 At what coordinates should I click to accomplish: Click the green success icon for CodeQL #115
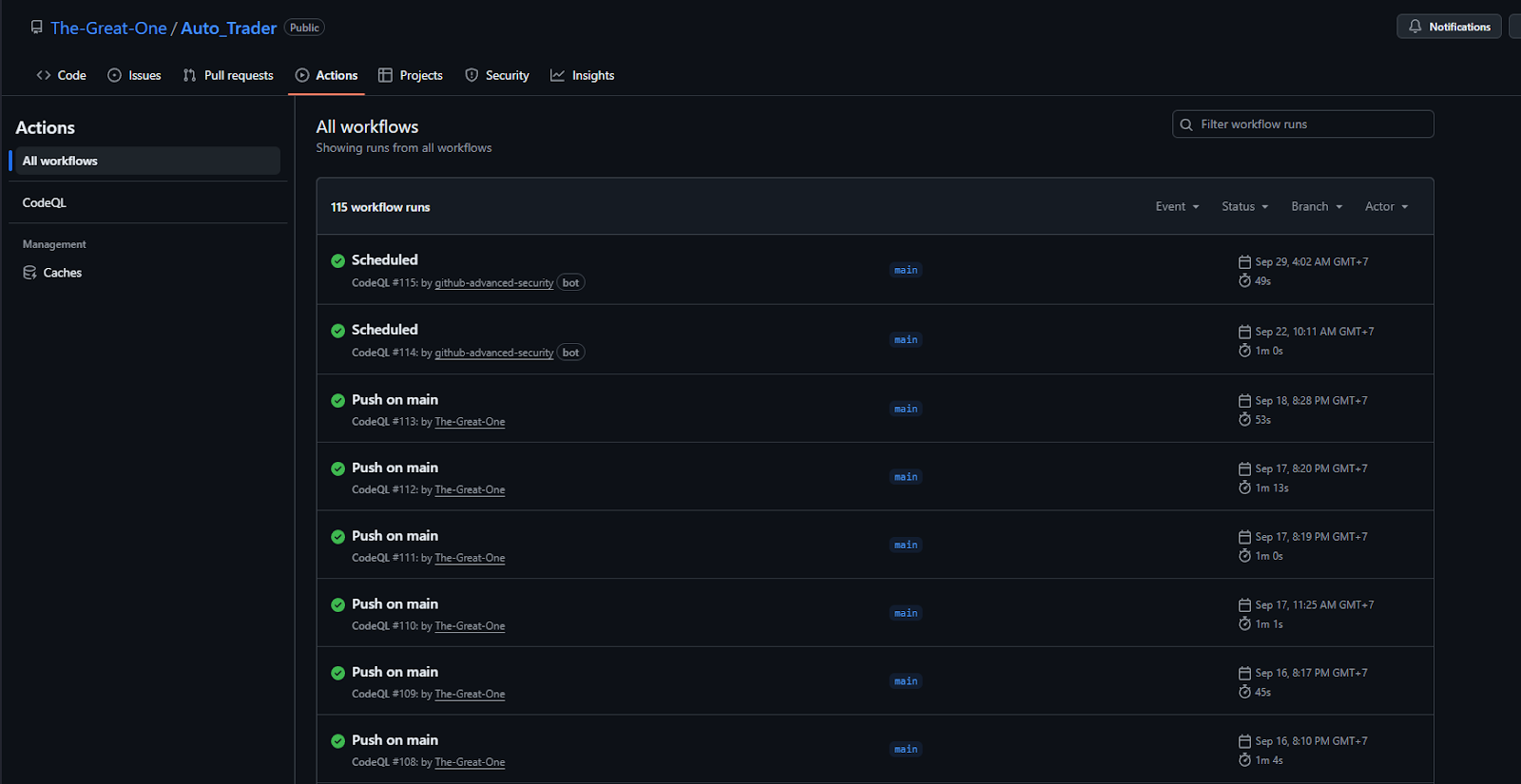(x=337, y=261)
